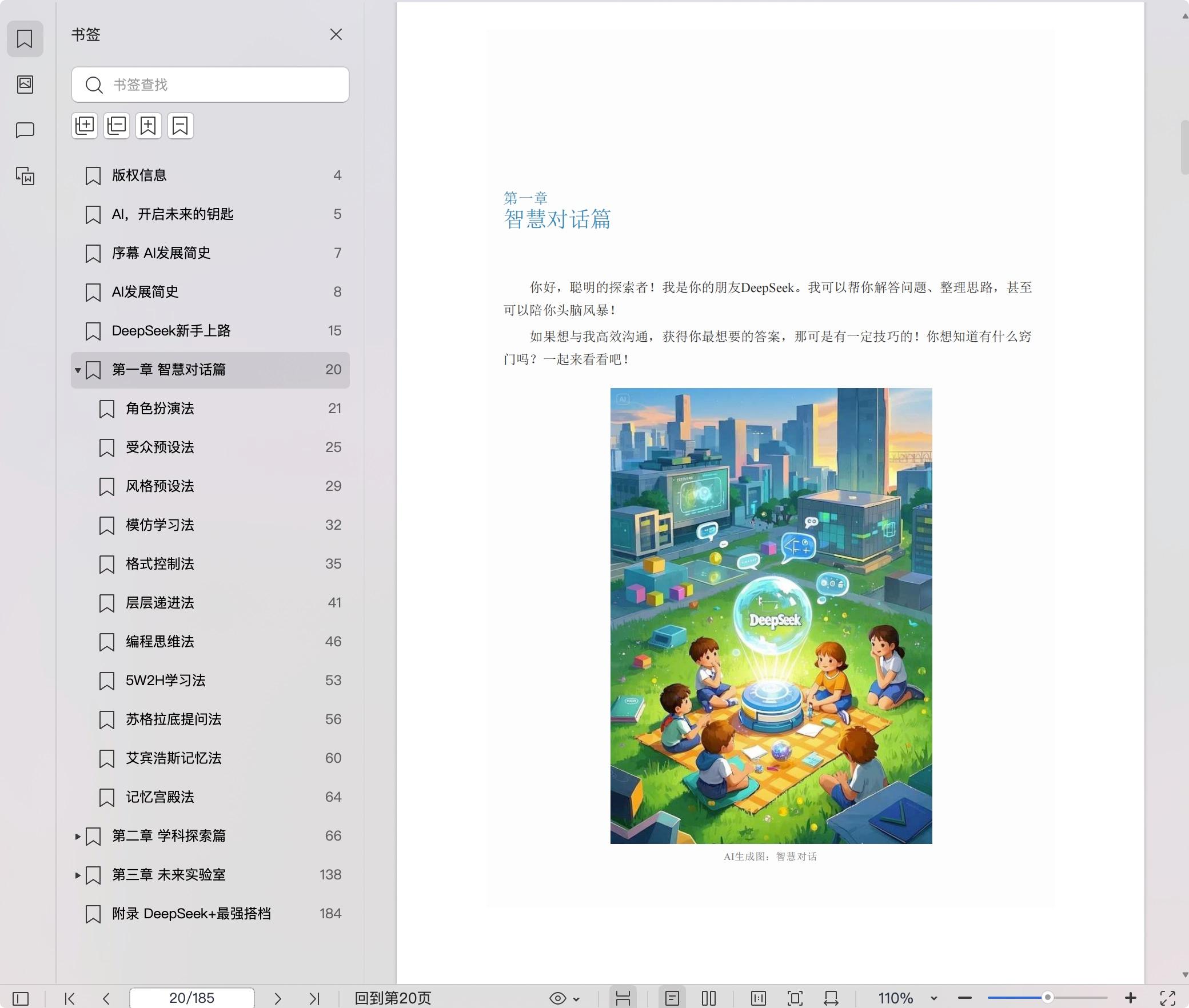Click the zoom slider handle

[x=1047, y=998]
